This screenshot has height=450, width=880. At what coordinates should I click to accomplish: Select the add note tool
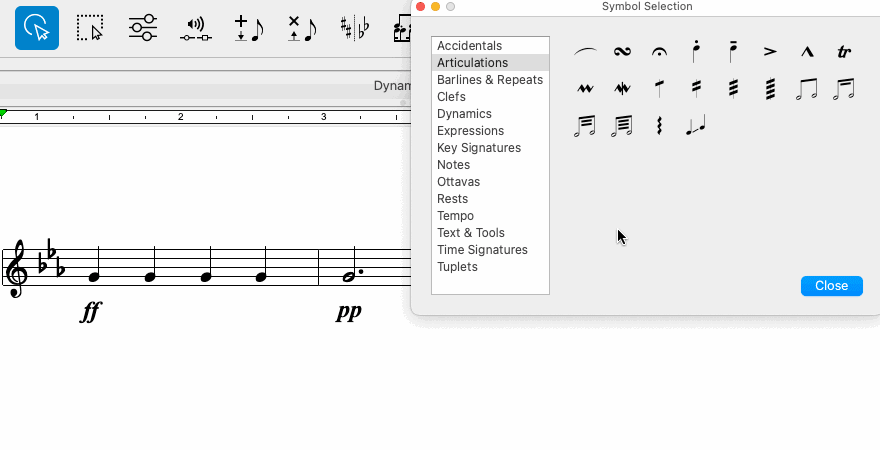tap(249, 29)
